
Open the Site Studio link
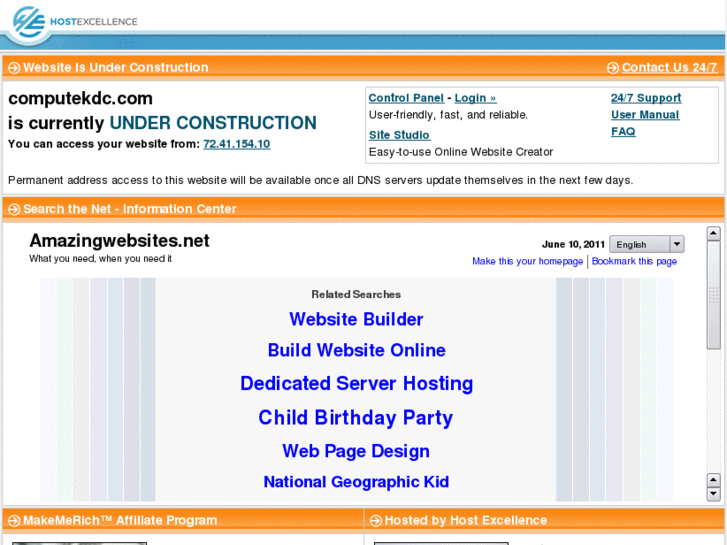399,135
